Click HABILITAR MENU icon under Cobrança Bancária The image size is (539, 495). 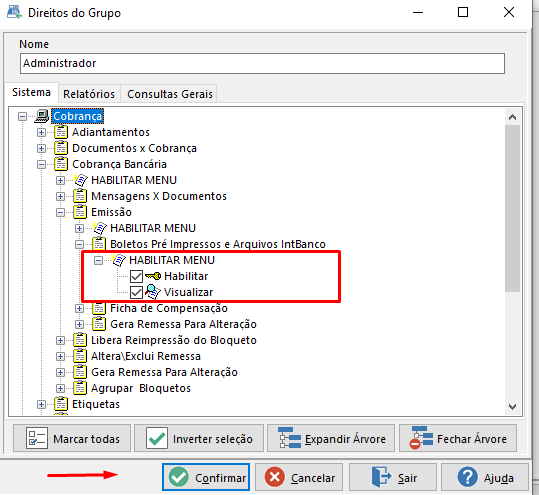(x=80, y=180)
